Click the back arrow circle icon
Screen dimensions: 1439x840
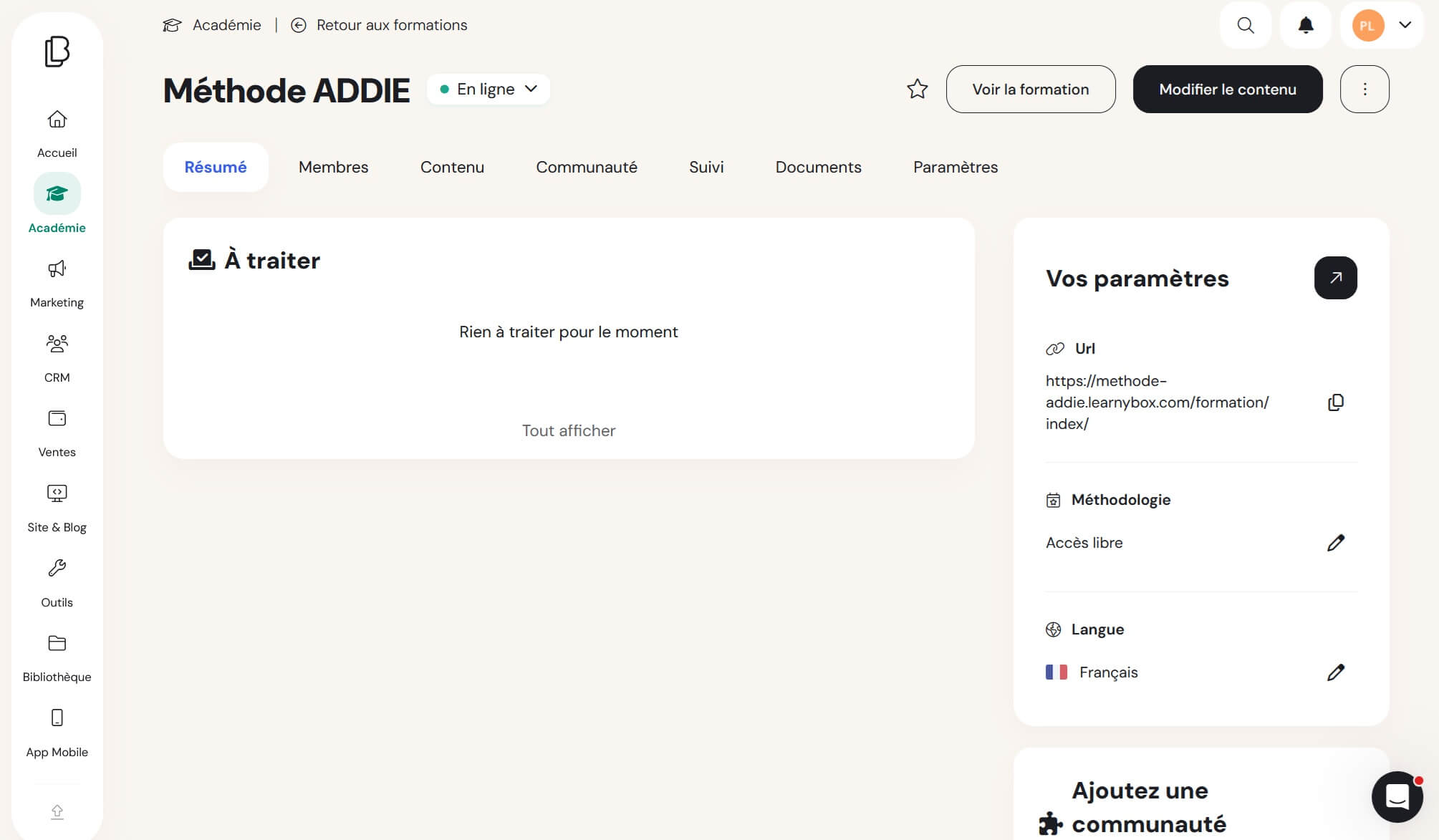click(299, 25)
